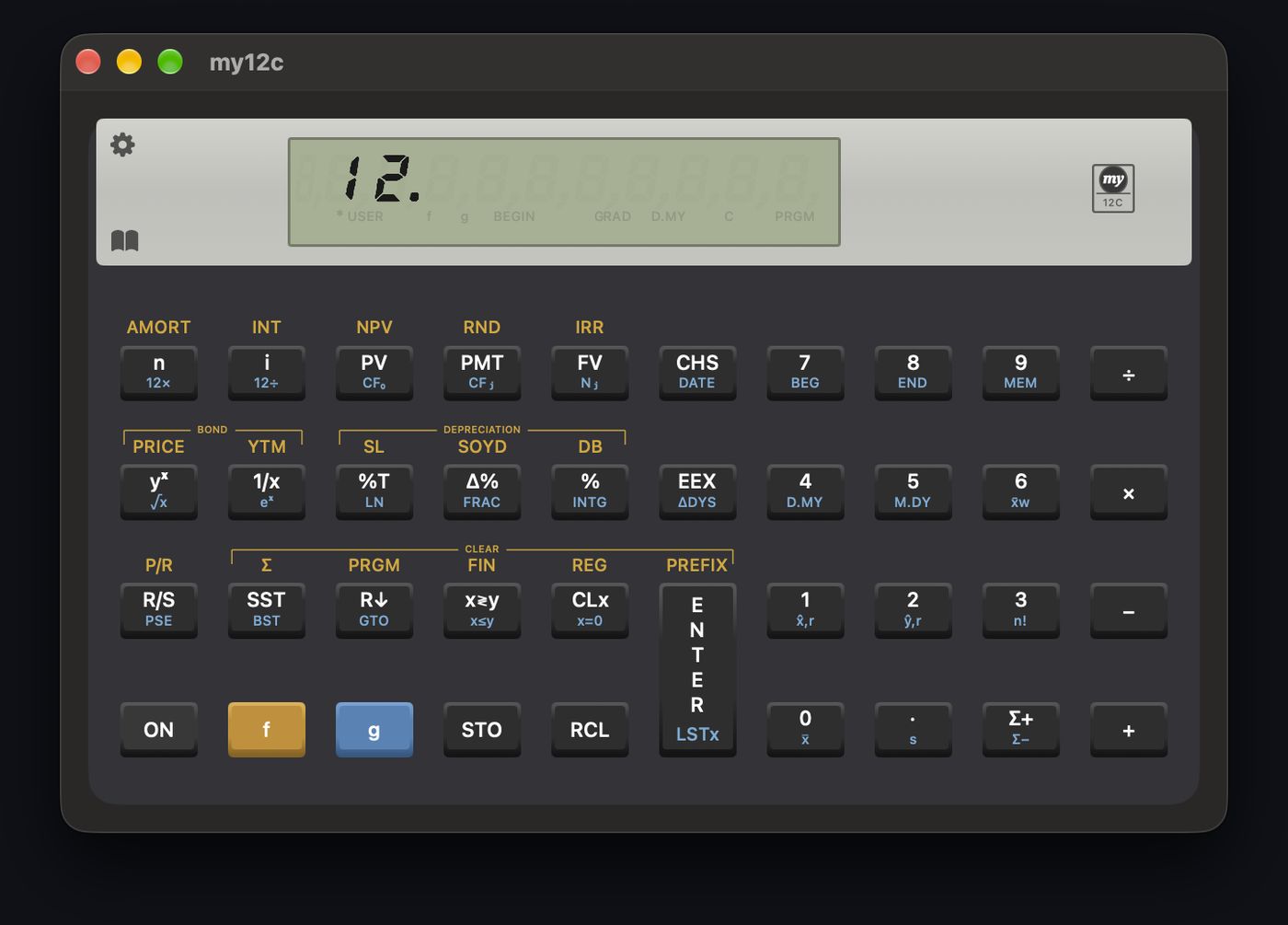Click digit key 0
Viewport: 1288px width, 925px height.
[805, 729]
